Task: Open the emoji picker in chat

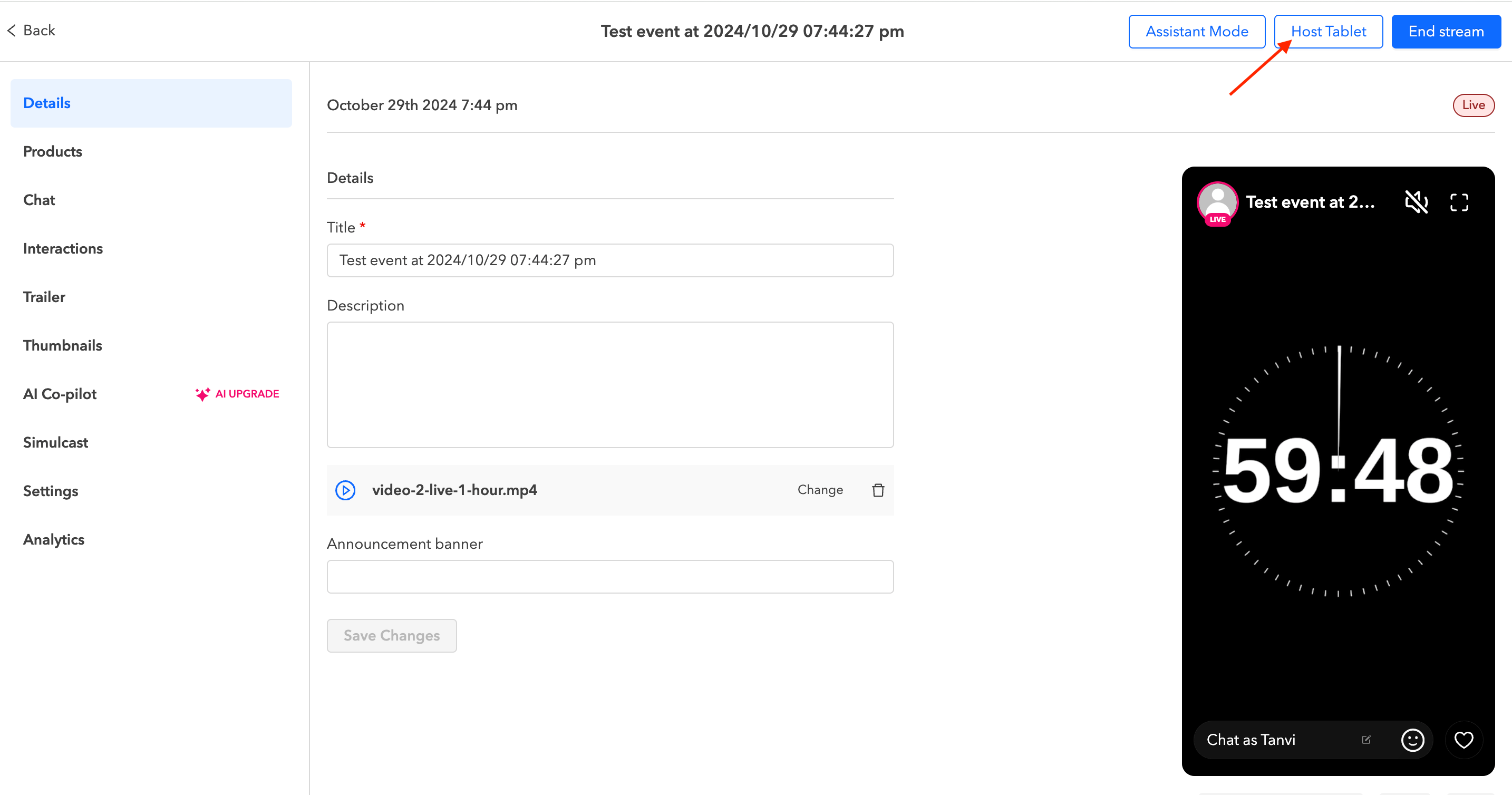Action: 1413,739
